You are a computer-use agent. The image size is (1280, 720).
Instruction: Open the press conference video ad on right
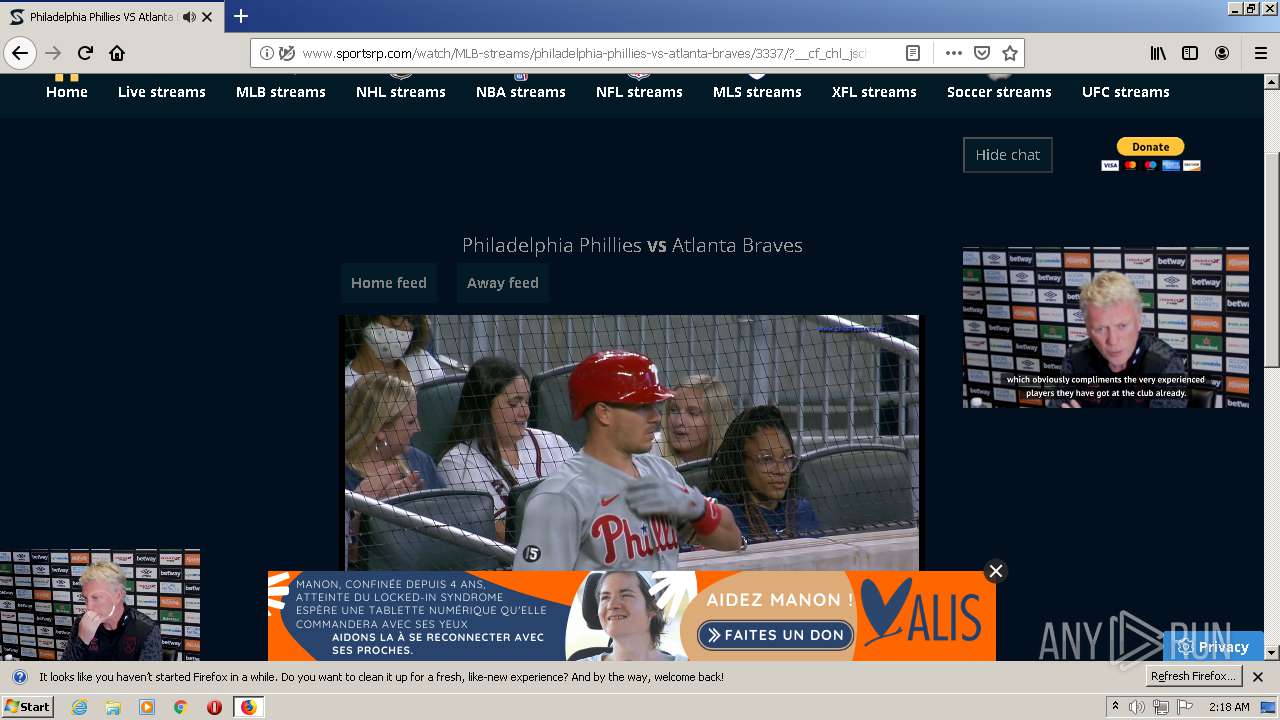click(x=1106, y=328)
